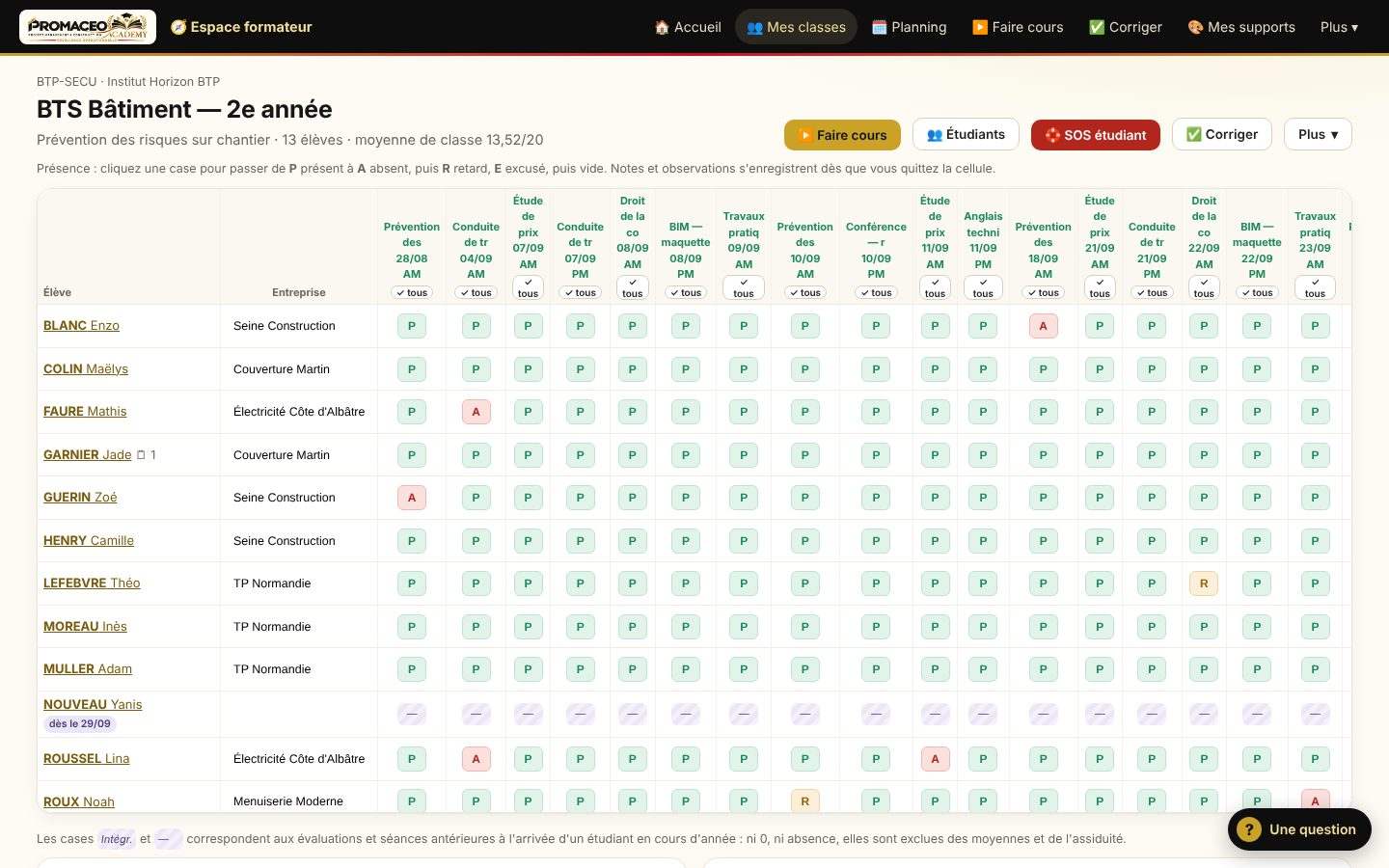Toggle BLANC Enzo's absent cell on 18/09 AM
This screenshot has height=868, width=1389.
tap(1043, 326)
